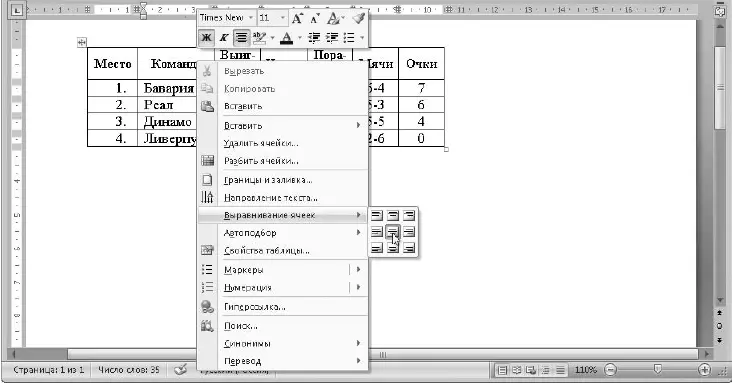732x383 pixels.
Task: Click the Shrink Font icon
Action: click(315, 18)
